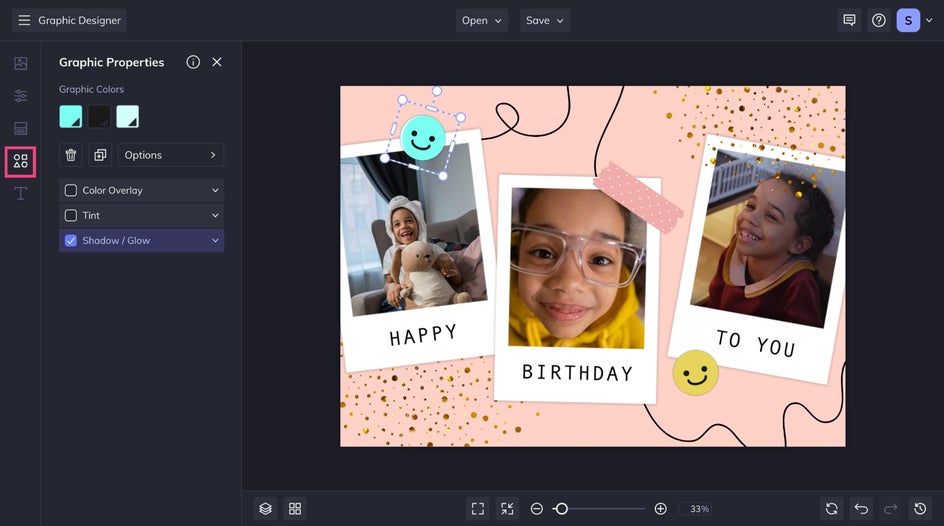Pick the black graphic color swatch
Image resolution: width=944 pixels, height=526 pixels.
click(x=99, y=116)
